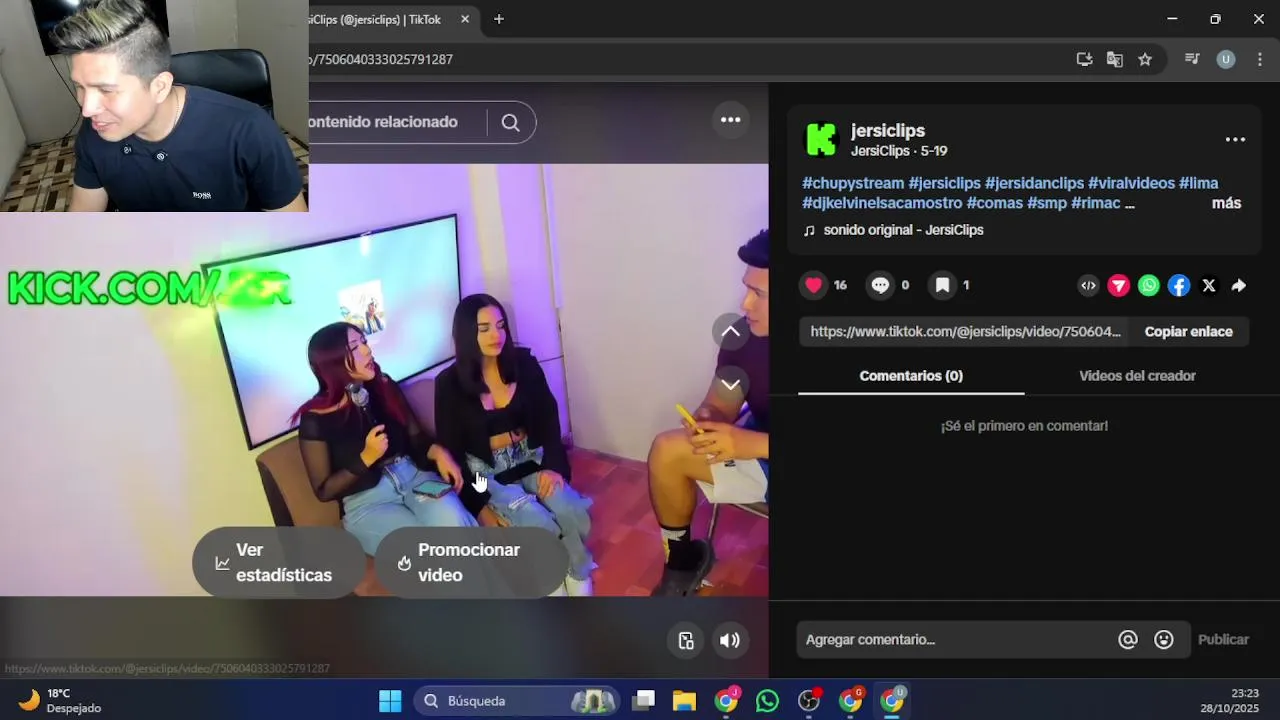Image resolution: width=1280 pixels, height=720 pixels.
Task: Open the #jersiclips hashtag
Action: click(x=944, y=184)
